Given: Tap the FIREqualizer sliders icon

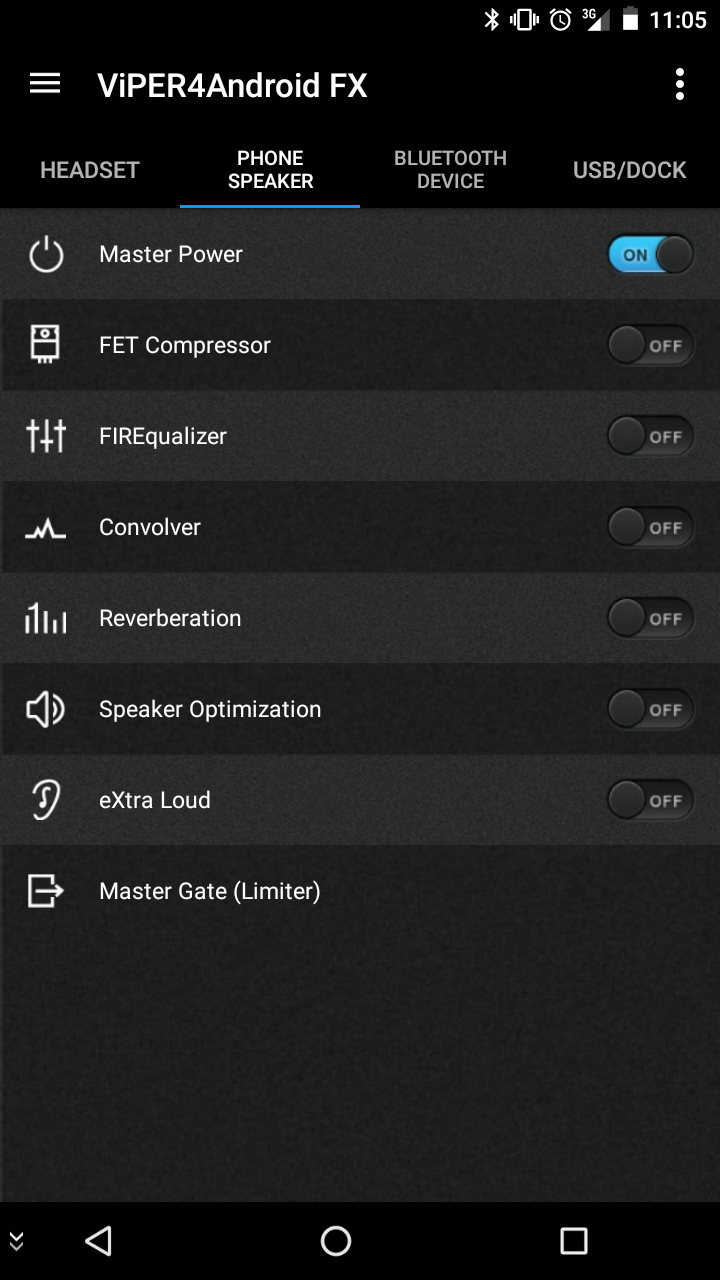Looking at the screenshot, I should 46,436.
